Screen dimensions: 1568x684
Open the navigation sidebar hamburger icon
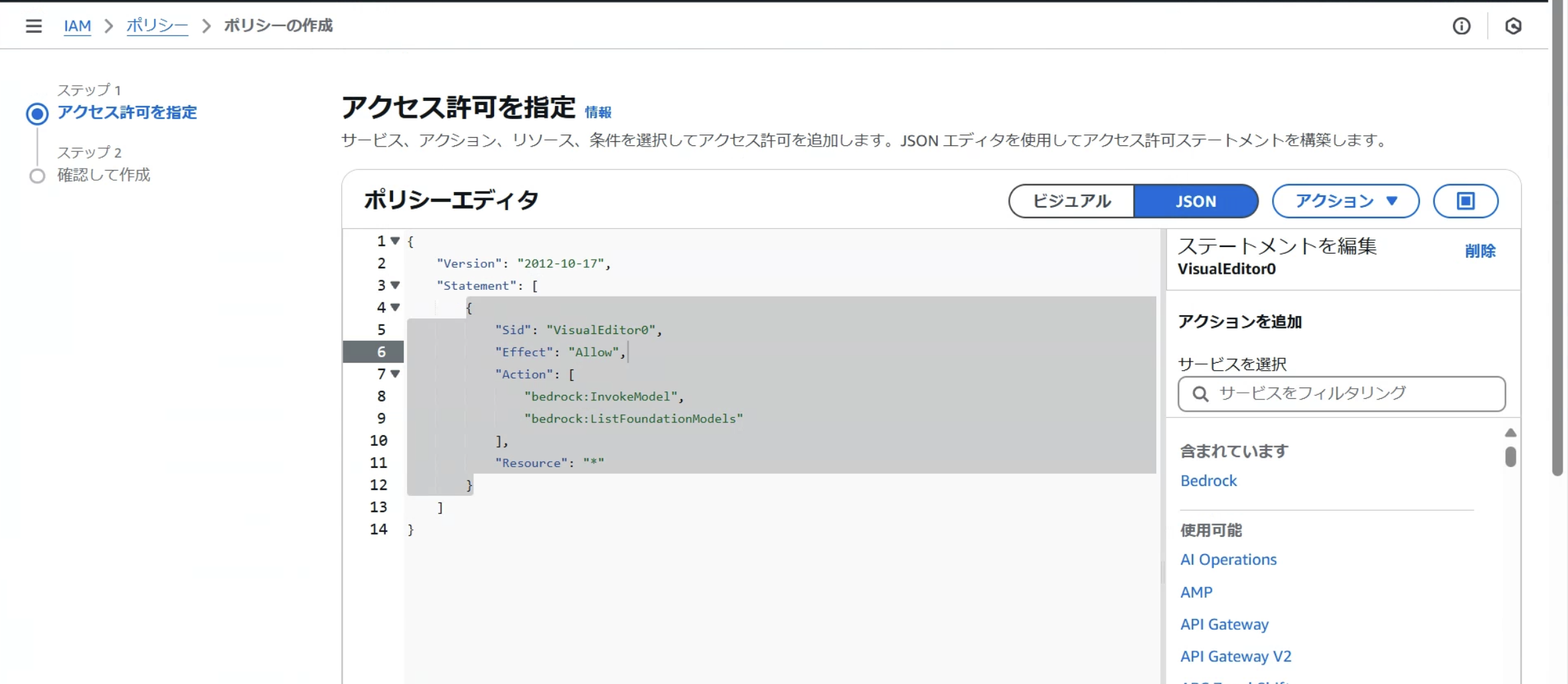[33, 25]
